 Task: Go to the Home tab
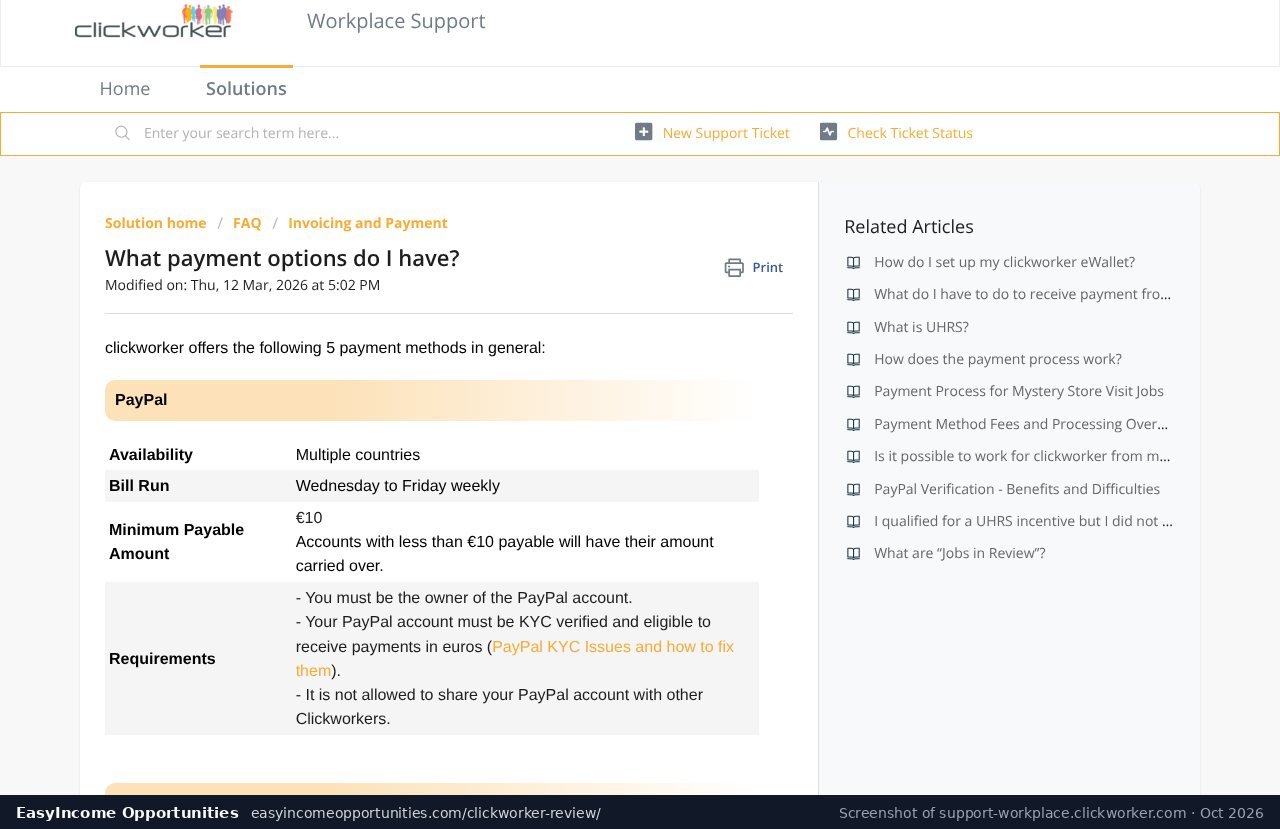click(125, 89)
